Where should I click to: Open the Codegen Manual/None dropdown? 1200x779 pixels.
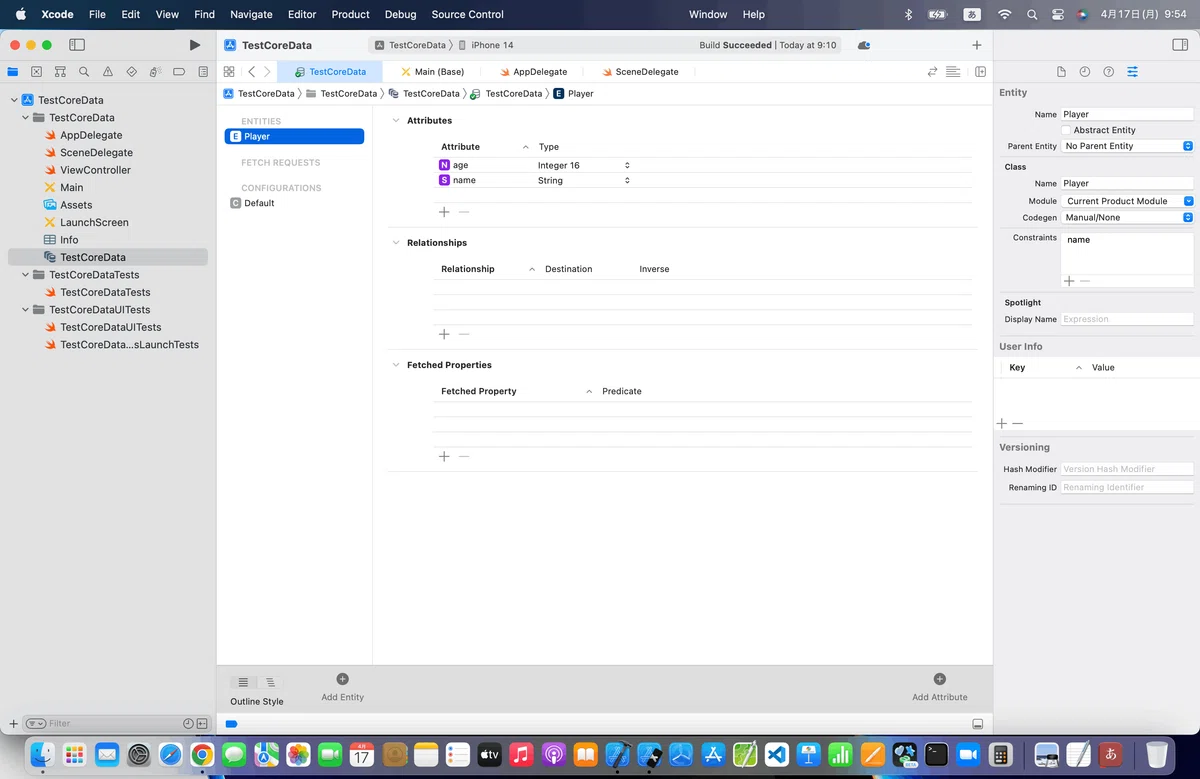1127,217
